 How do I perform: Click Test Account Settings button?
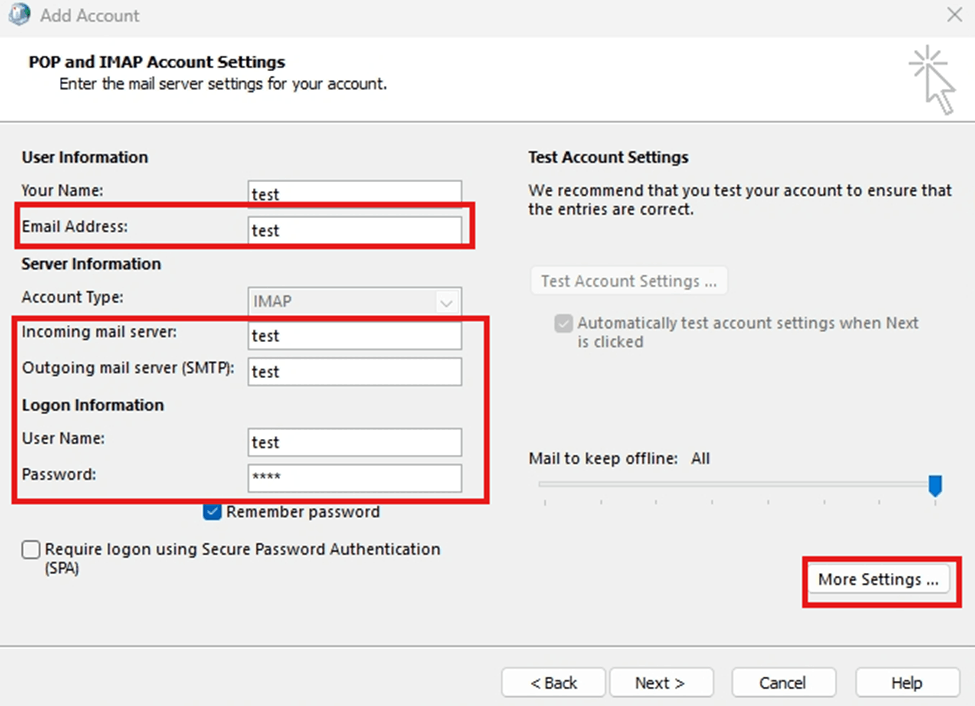(629, 281)
